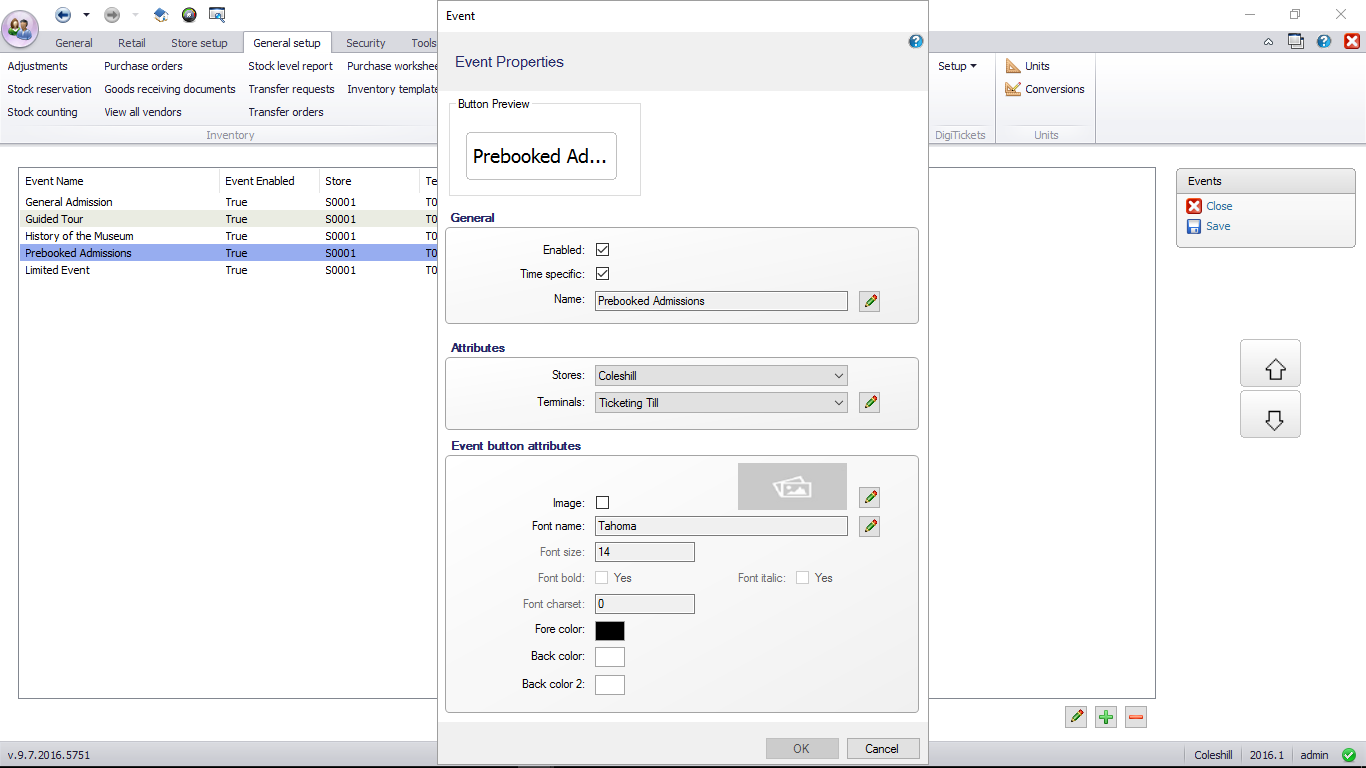
Task: Click the green plus add event icon
Action: pyautogui.click(x=1105, y=717)
